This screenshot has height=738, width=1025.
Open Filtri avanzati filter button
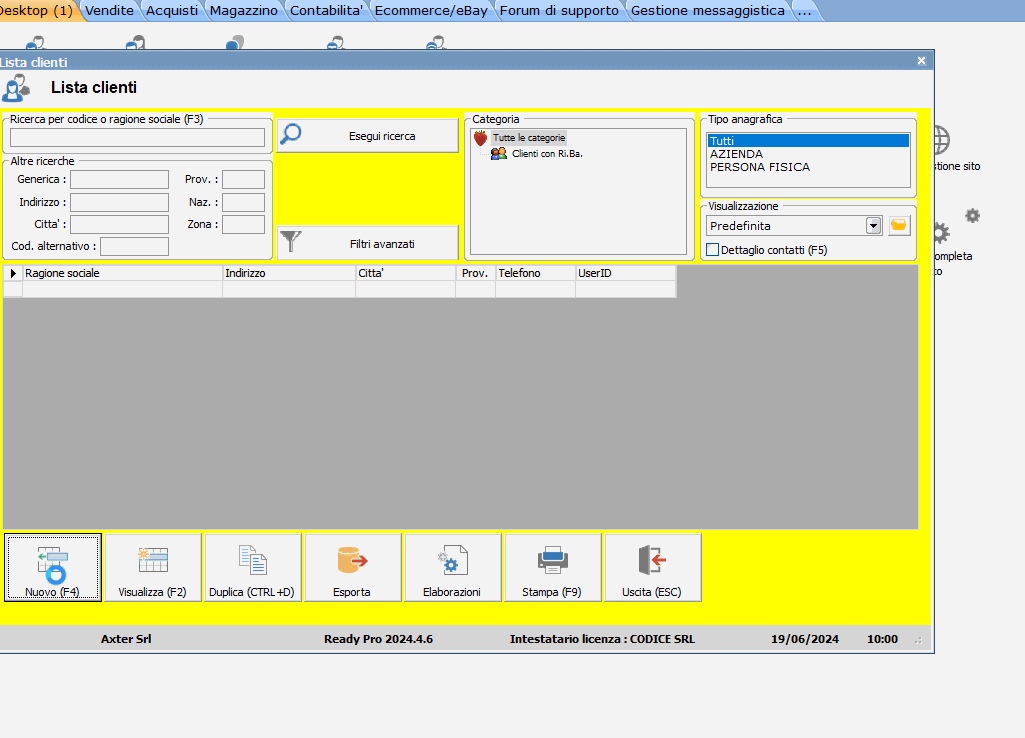[367, 244]
